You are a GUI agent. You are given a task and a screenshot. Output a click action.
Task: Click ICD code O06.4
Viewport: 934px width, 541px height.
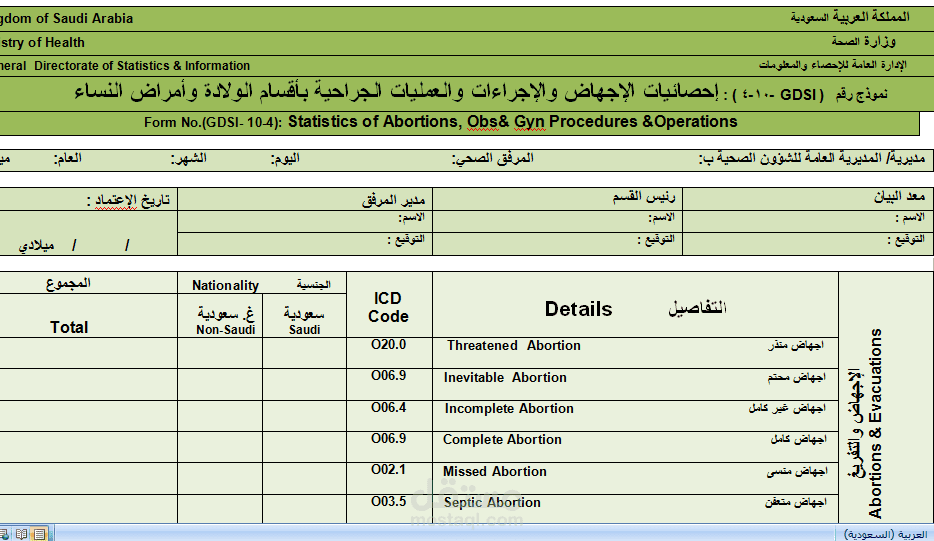coord(388,407)
